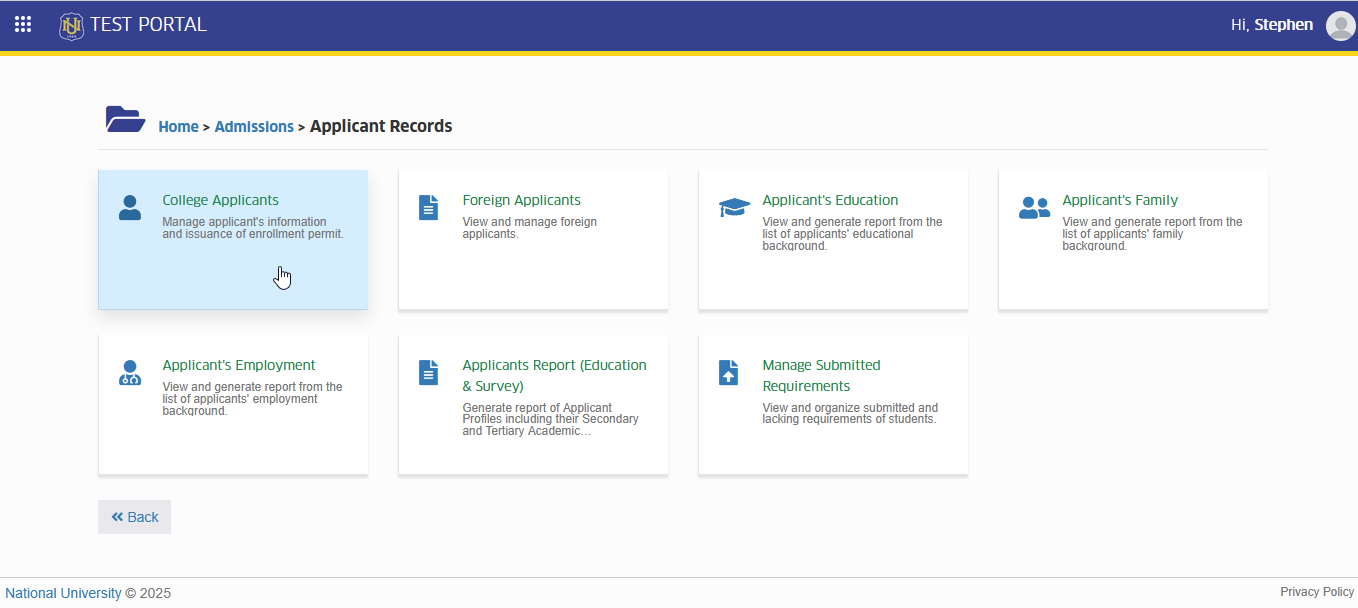Image resolution: width=1358 pixels, height=608 pixels.
Task: Click the Applicant Records breadcrumb text
Action: point(381,126)
